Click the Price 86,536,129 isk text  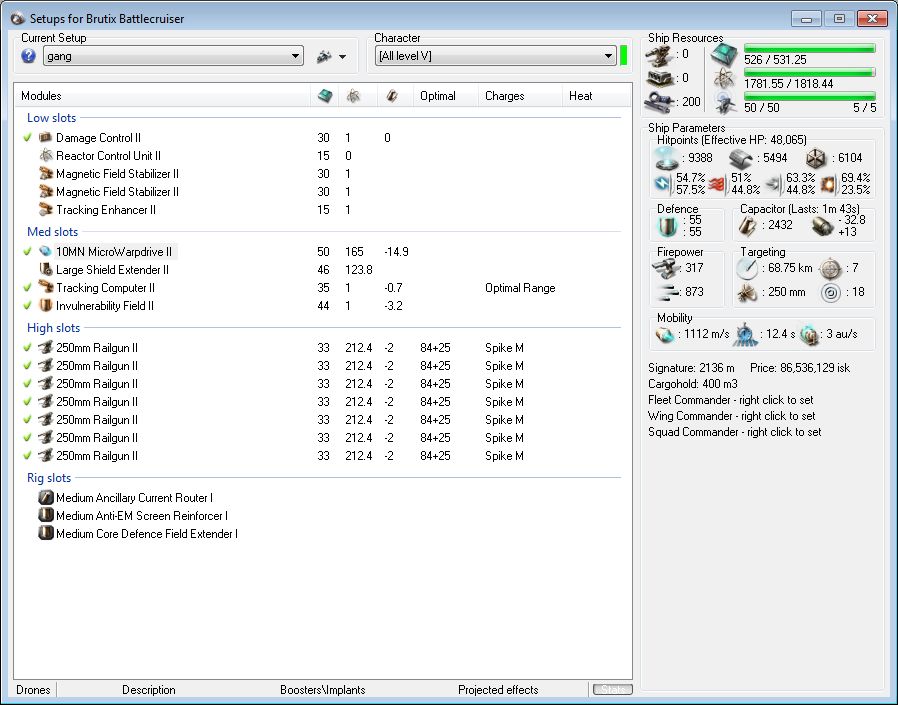click(800, 368)
